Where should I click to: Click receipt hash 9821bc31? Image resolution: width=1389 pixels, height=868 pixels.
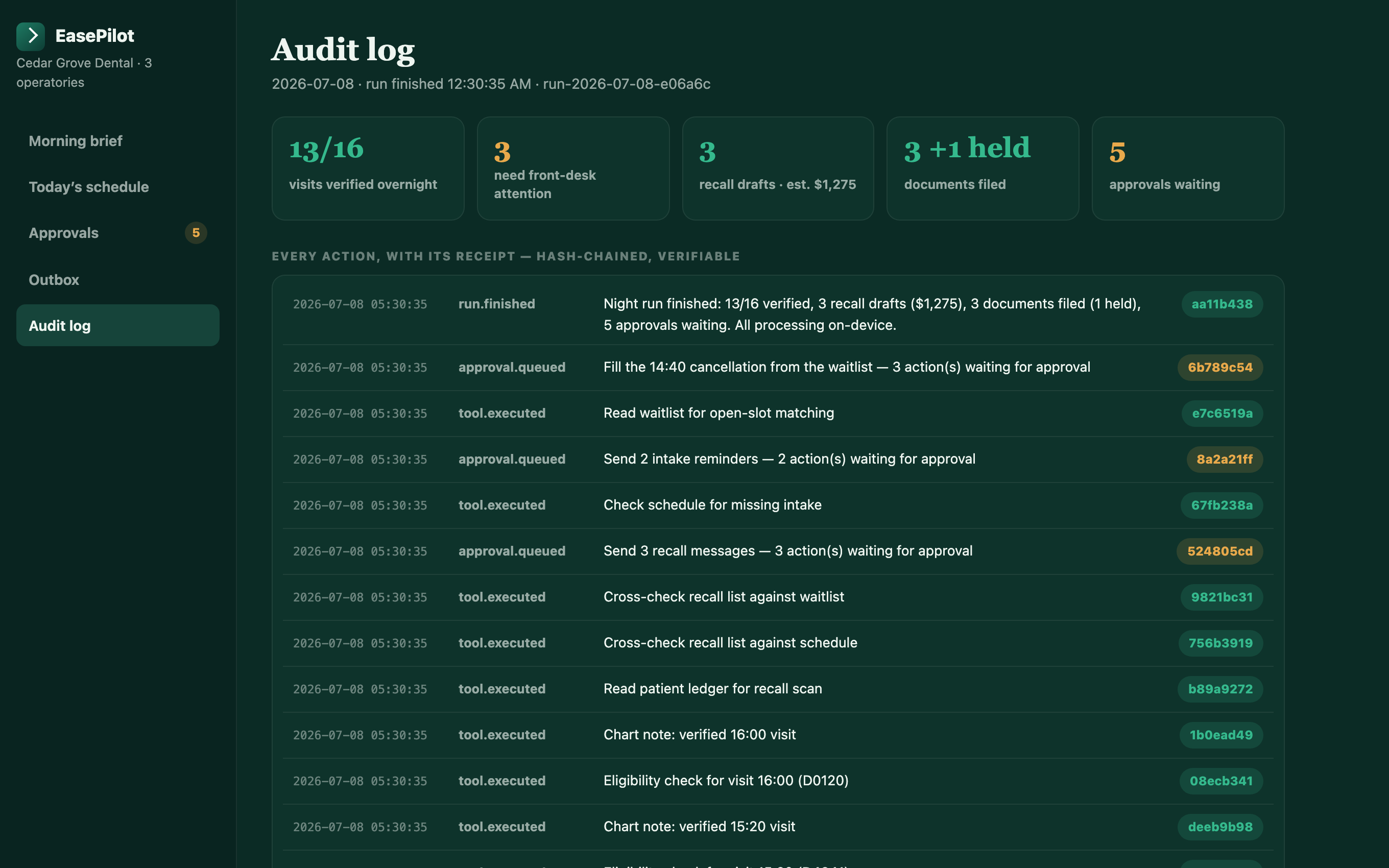point(1222,597)
